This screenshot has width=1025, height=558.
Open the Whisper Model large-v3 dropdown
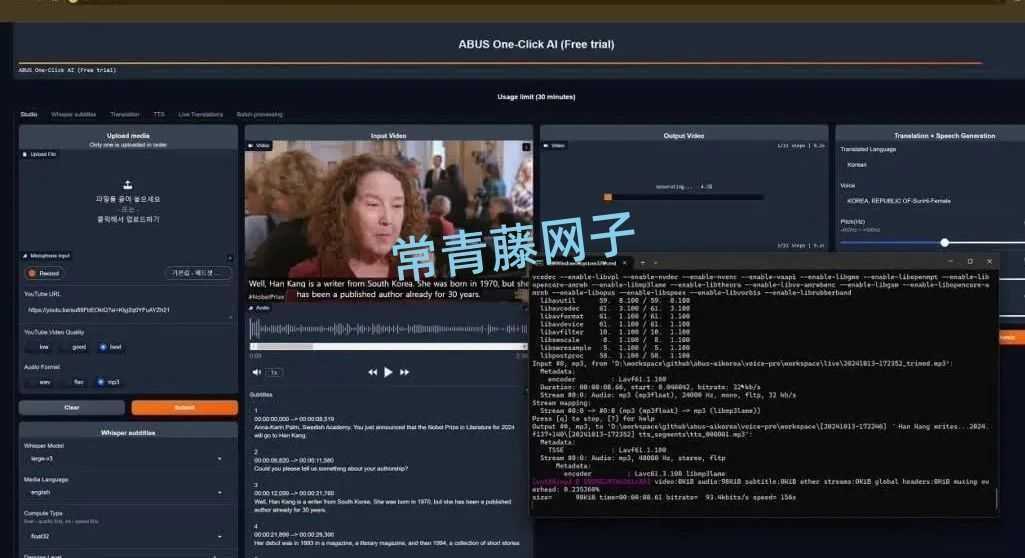click(126, 459)
